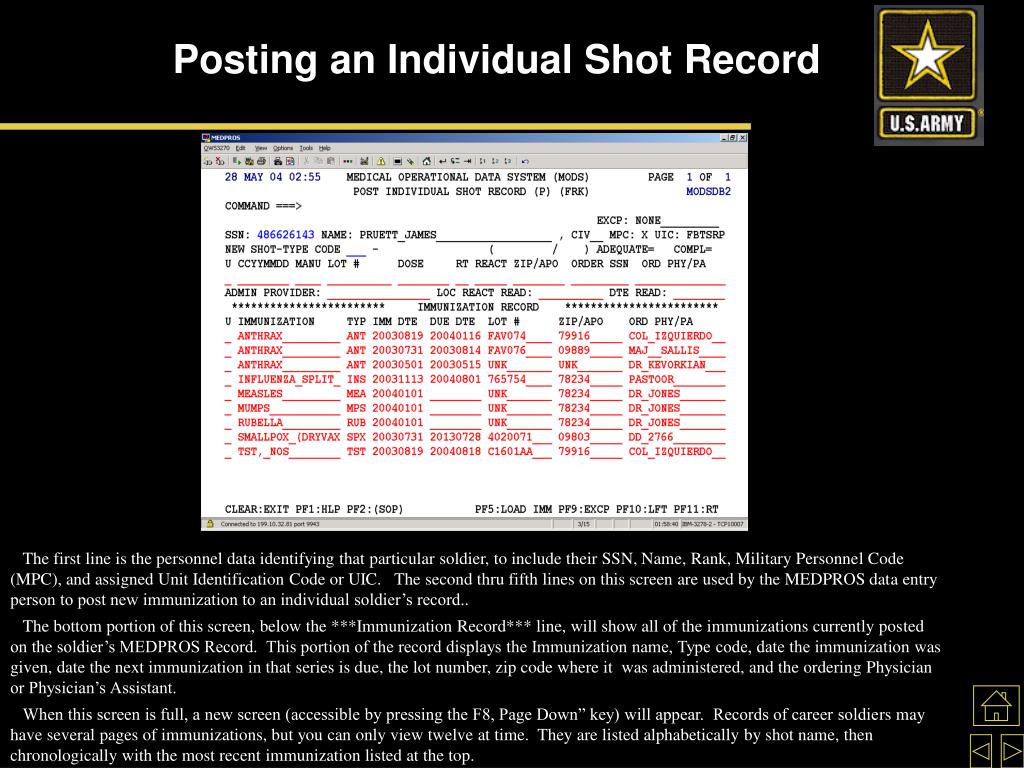
Task: Go to the previous slide arrow
Action: [x=982, y=751]
